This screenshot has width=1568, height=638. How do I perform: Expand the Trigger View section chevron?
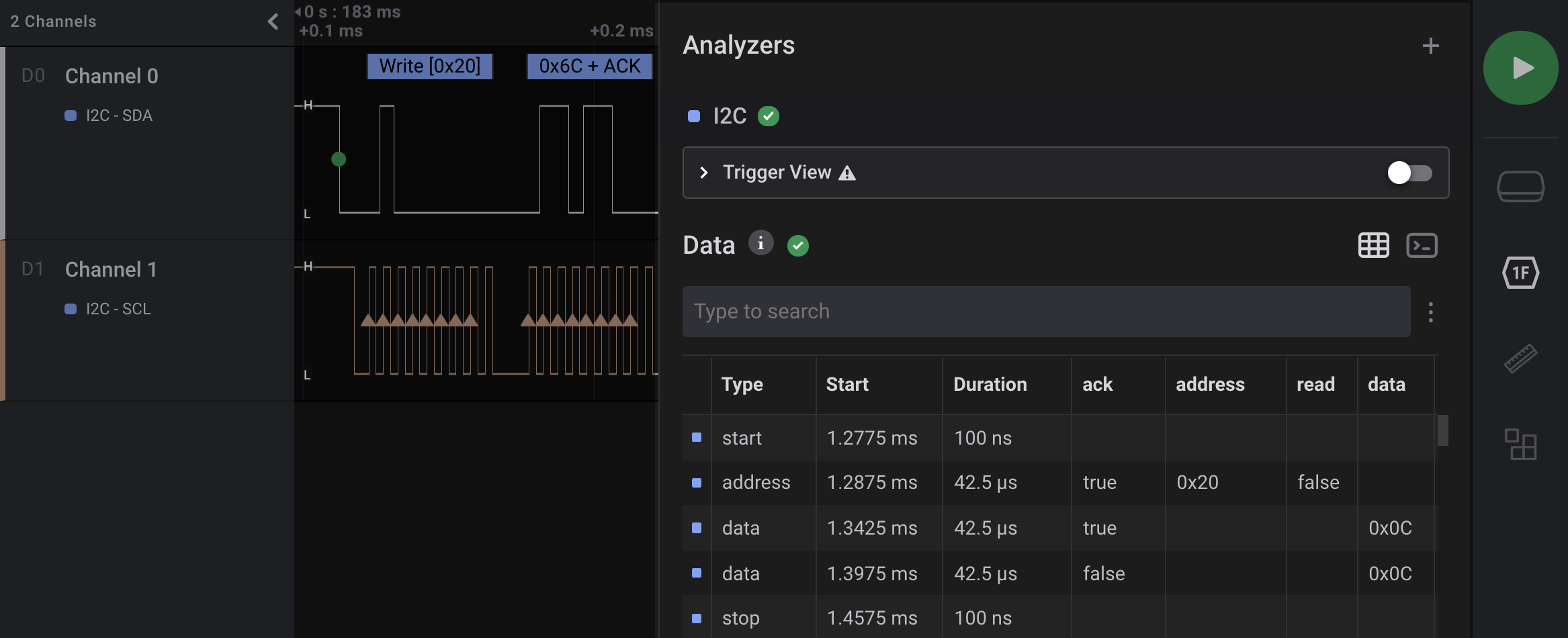704,173
